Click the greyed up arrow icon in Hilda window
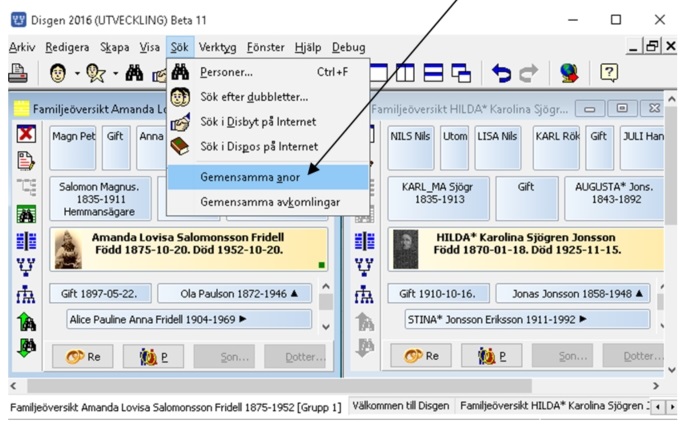 click(x=364, y=322)
